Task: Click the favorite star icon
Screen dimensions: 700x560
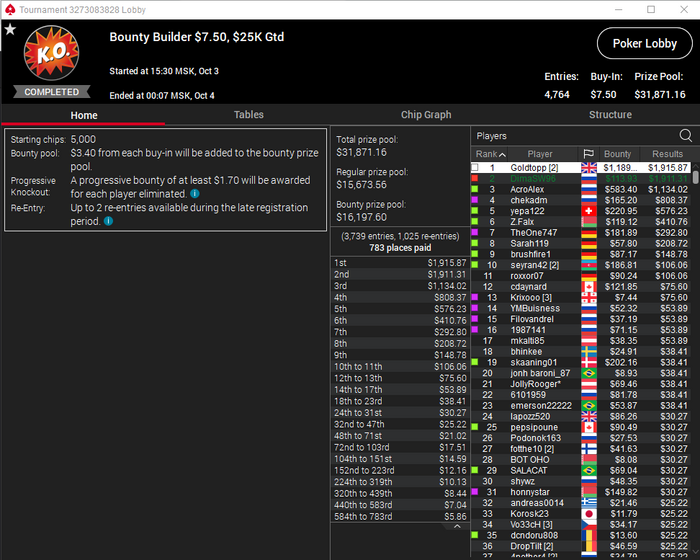Action: [10, 30]
